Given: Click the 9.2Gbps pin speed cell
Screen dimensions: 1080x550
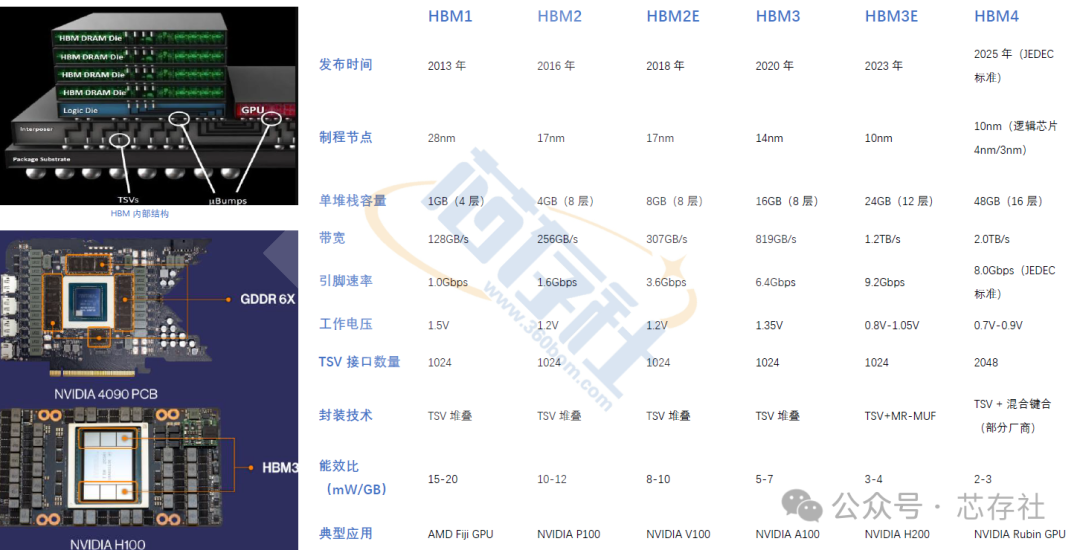Looking at the screenshot, I should [885, 282].
